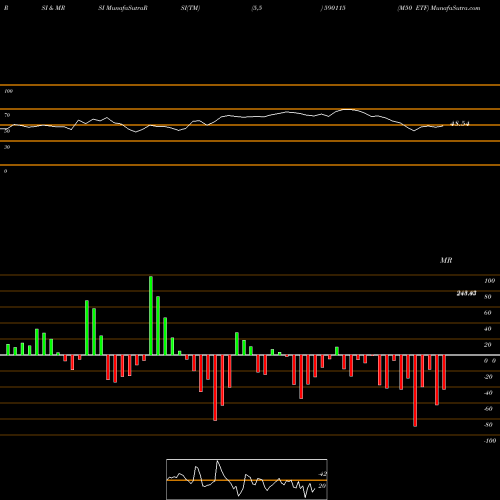This screenshot has height=500, width=500.
Task: Click the bold 248.43 value near MR axis
Action: [x=466, y=293]
